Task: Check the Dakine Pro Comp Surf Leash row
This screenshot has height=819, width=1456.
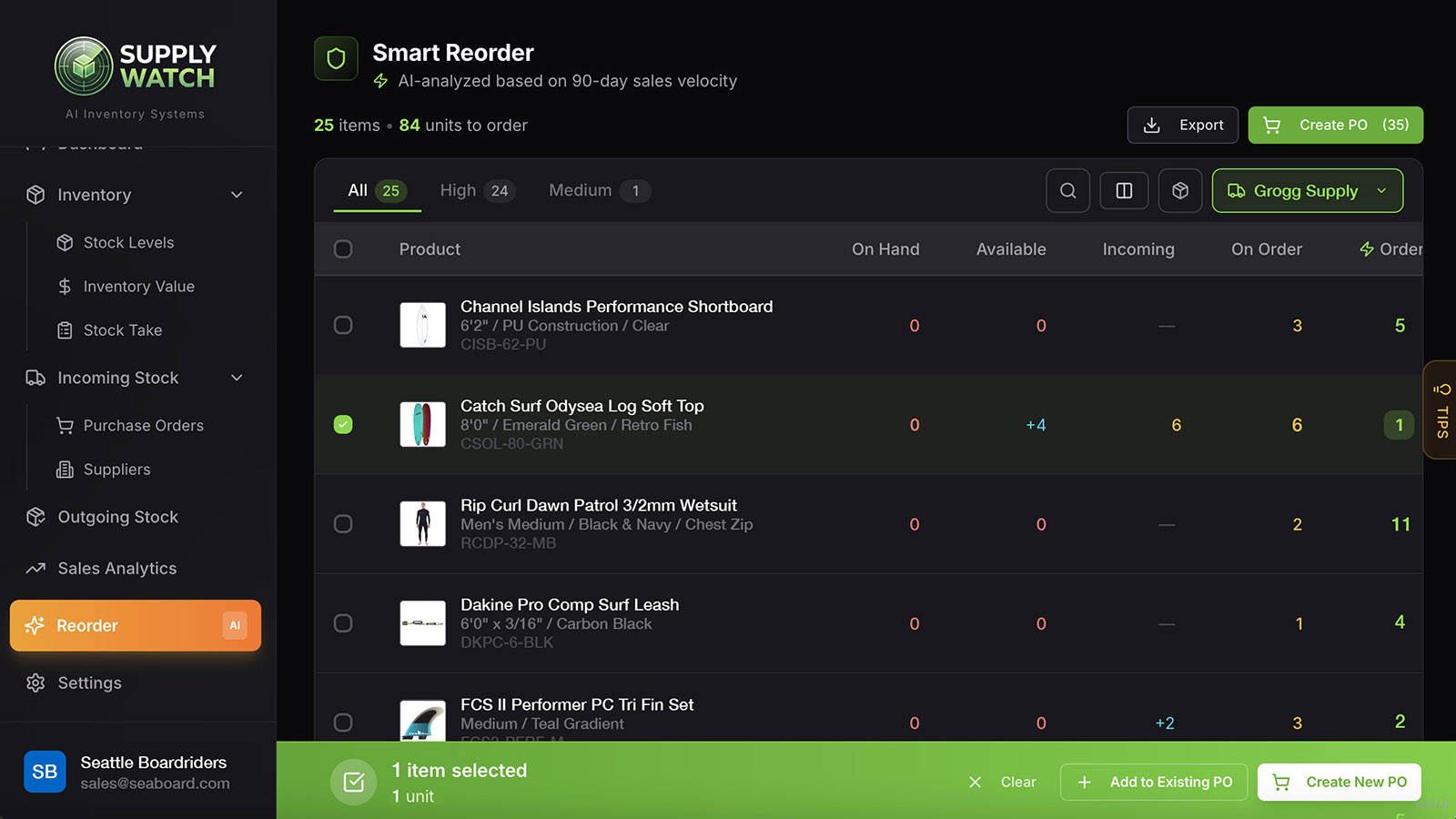Action: click(343, 622)
